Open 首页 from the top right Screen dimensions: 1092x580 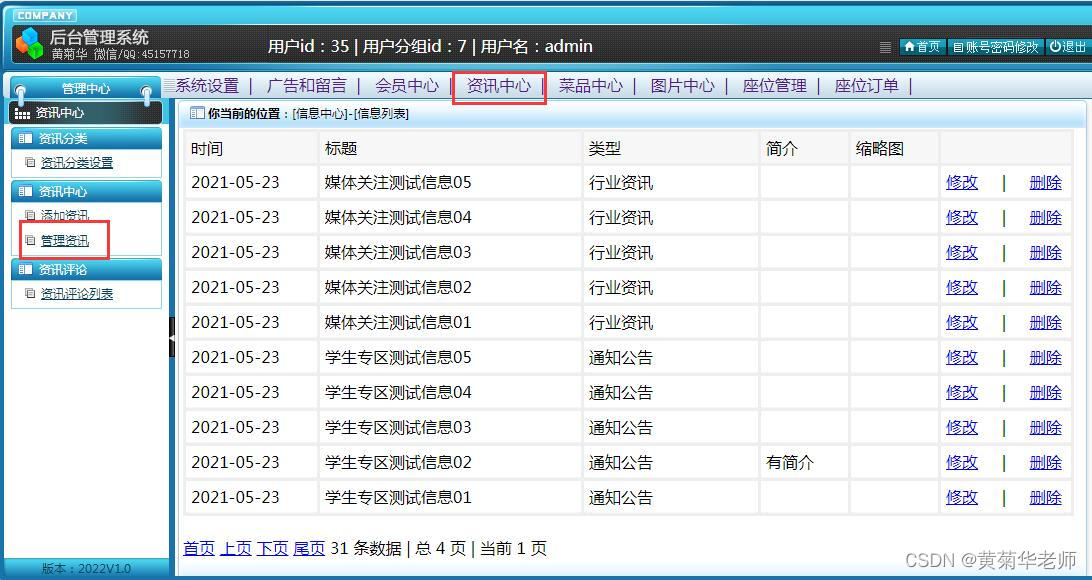point(922,47)
